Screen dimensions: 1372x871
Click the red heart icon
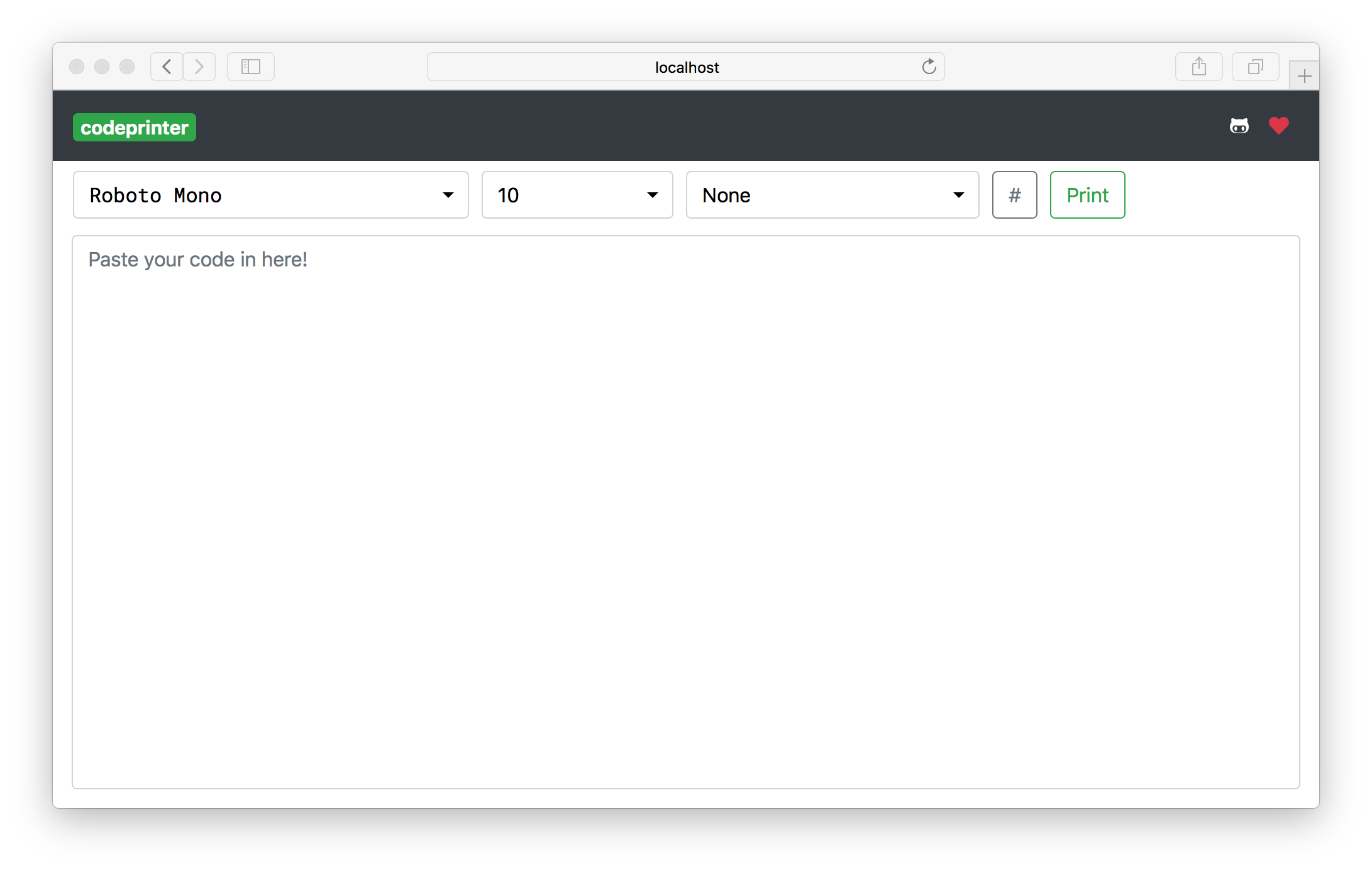1278,126
